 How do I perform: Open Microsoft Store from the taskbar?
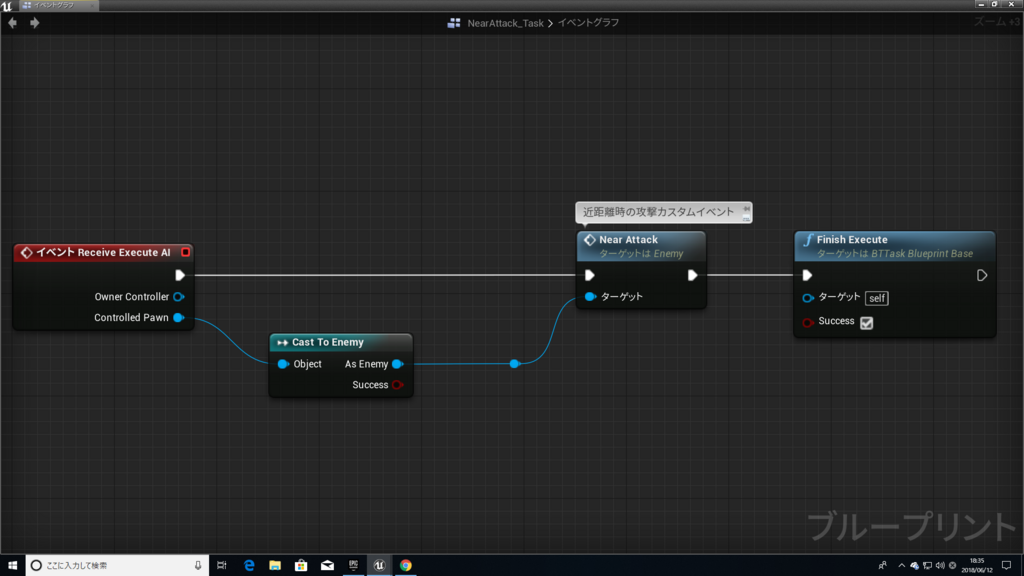tap(301, 565)
